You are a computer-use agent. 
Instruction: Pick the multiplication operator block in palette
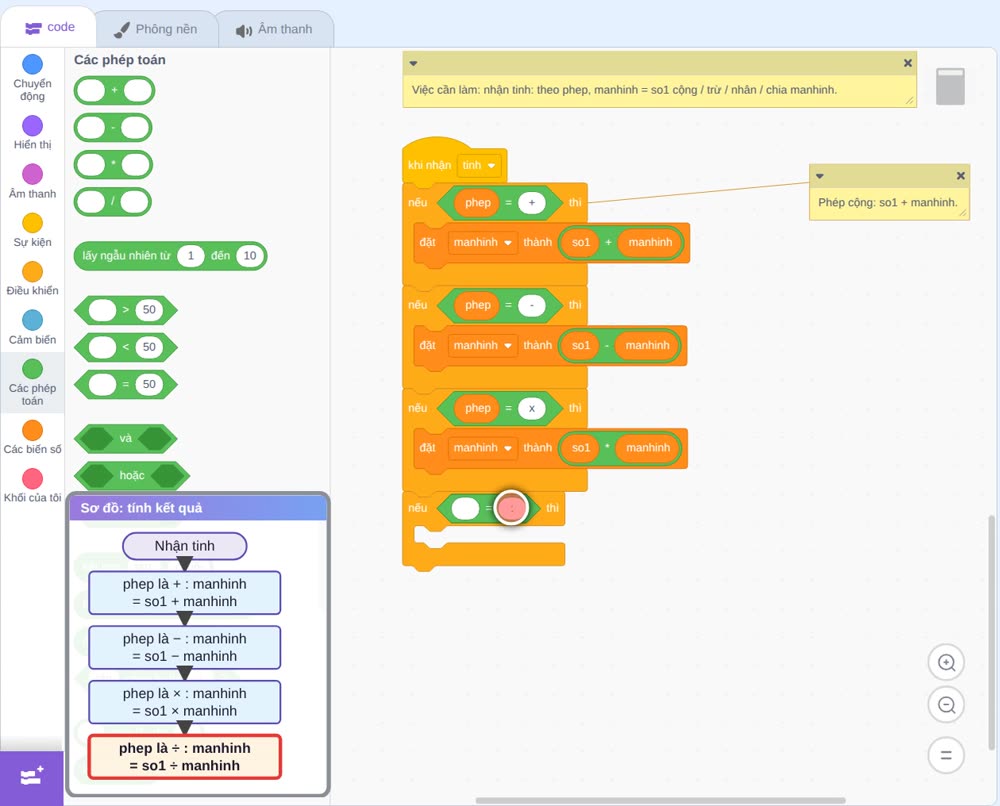click(114, 165)
